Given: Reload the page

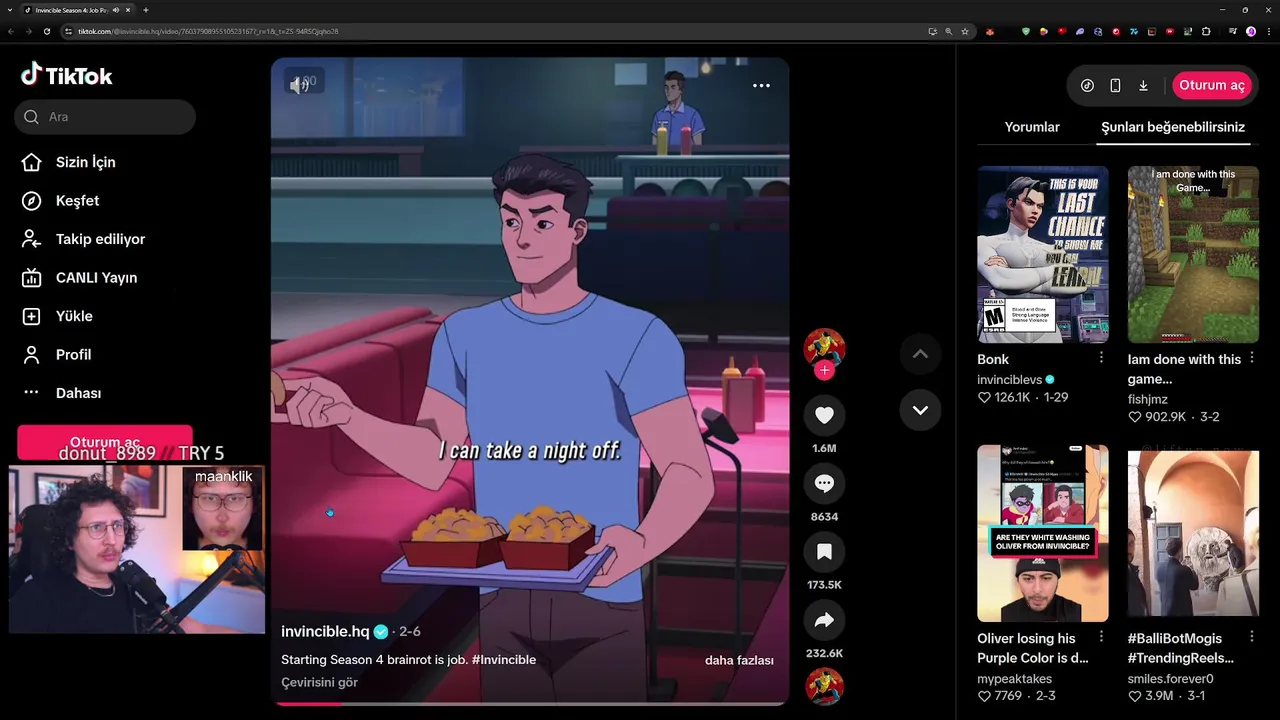Looking at the screenshot, I should tap(47, 31).
